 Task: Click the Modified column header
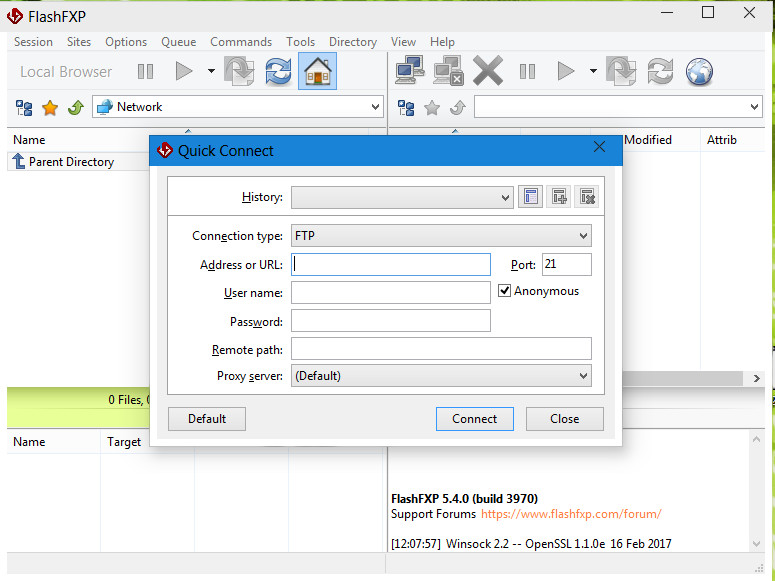[x=647, y=140]
